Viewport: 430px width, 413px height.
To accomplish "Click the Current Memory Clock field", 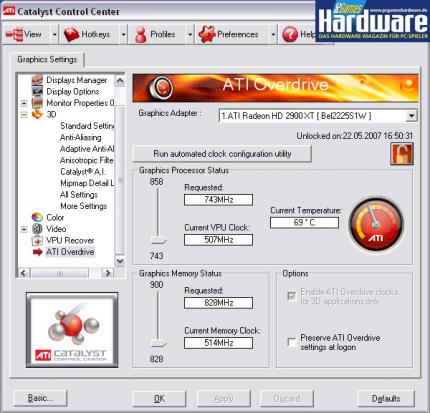I will coord(218,343).
